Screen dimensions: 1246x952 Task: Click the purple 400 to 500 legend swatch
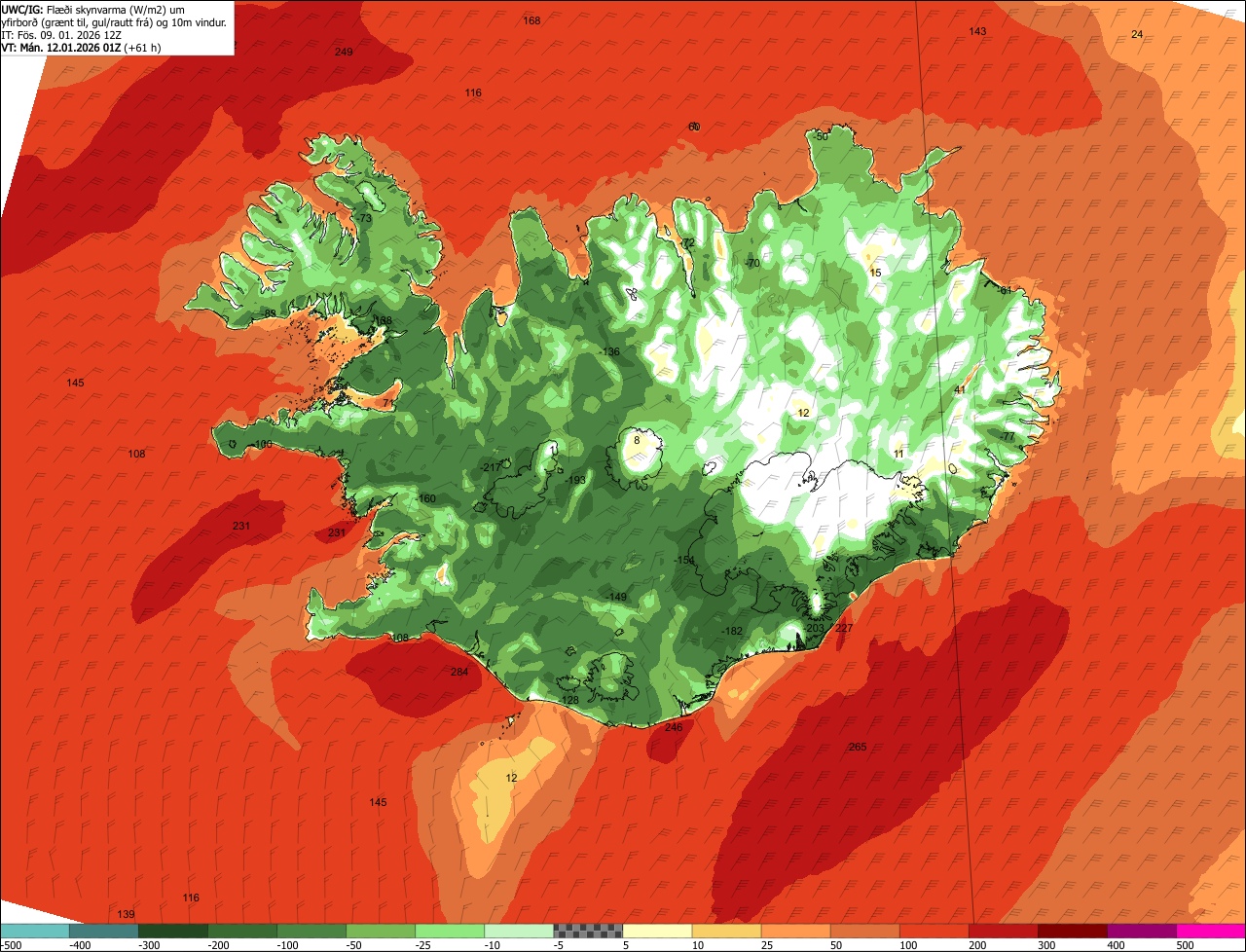1140,931
